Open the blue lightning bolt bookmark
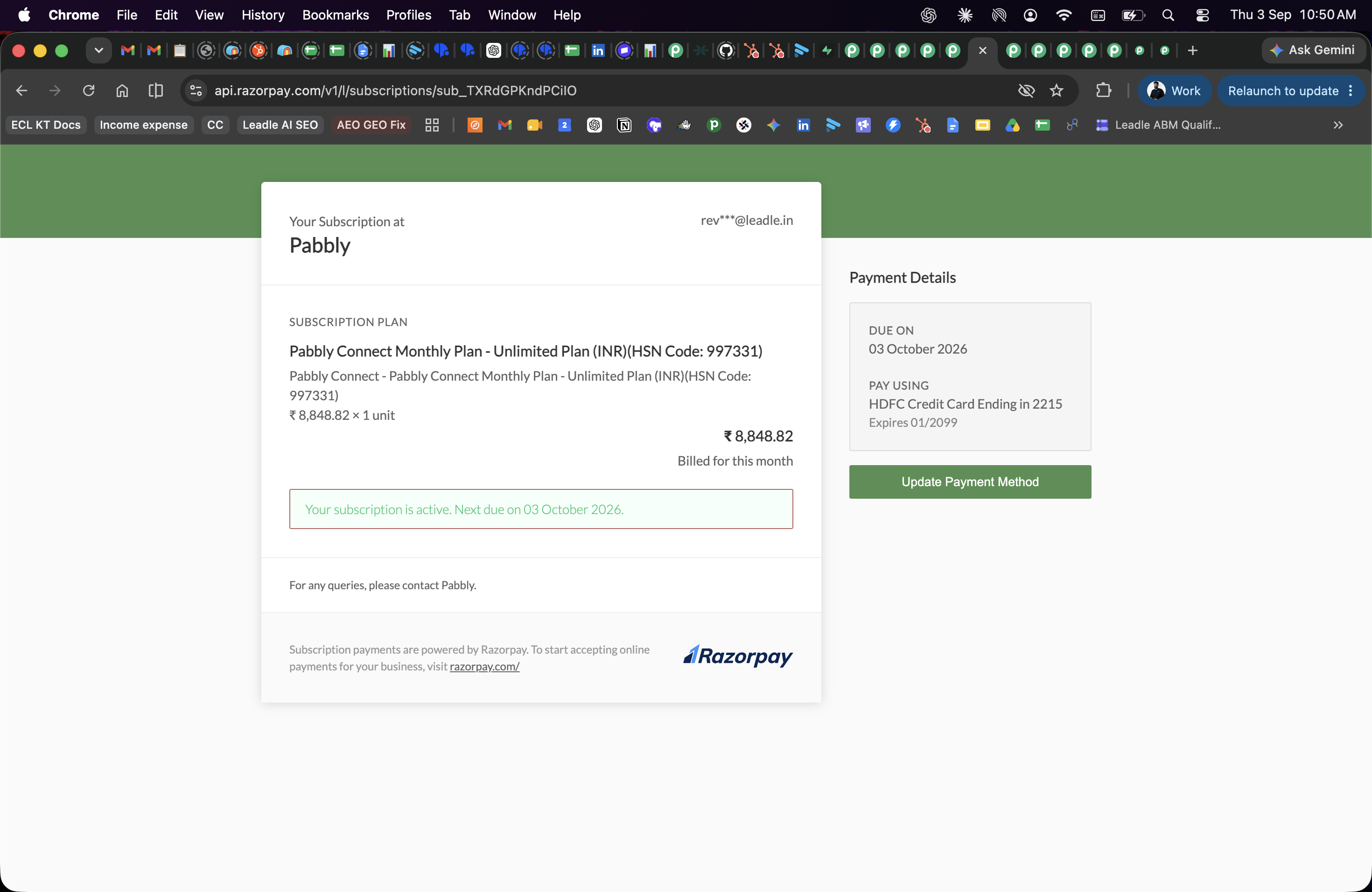Screen dimensions: 1372x892 (x=893, y=125)
